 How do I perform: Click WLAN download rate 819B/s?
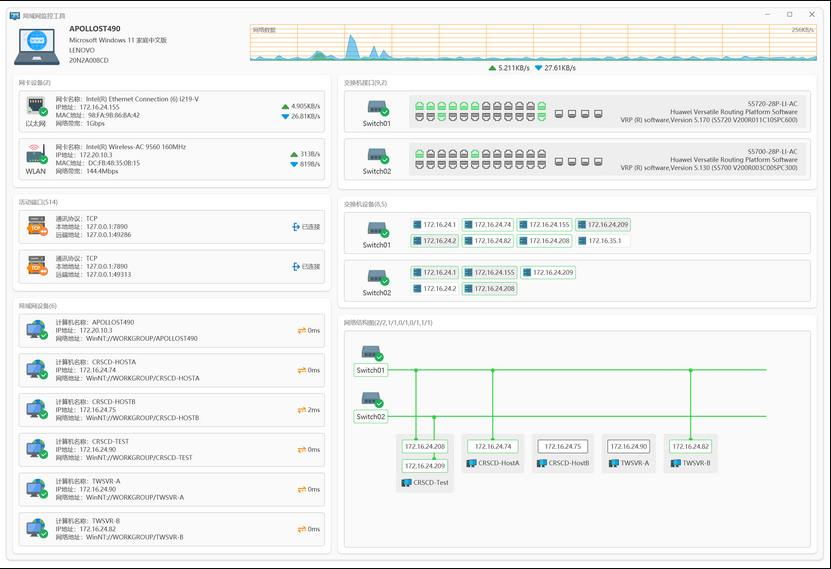click(x=305, y=164)
